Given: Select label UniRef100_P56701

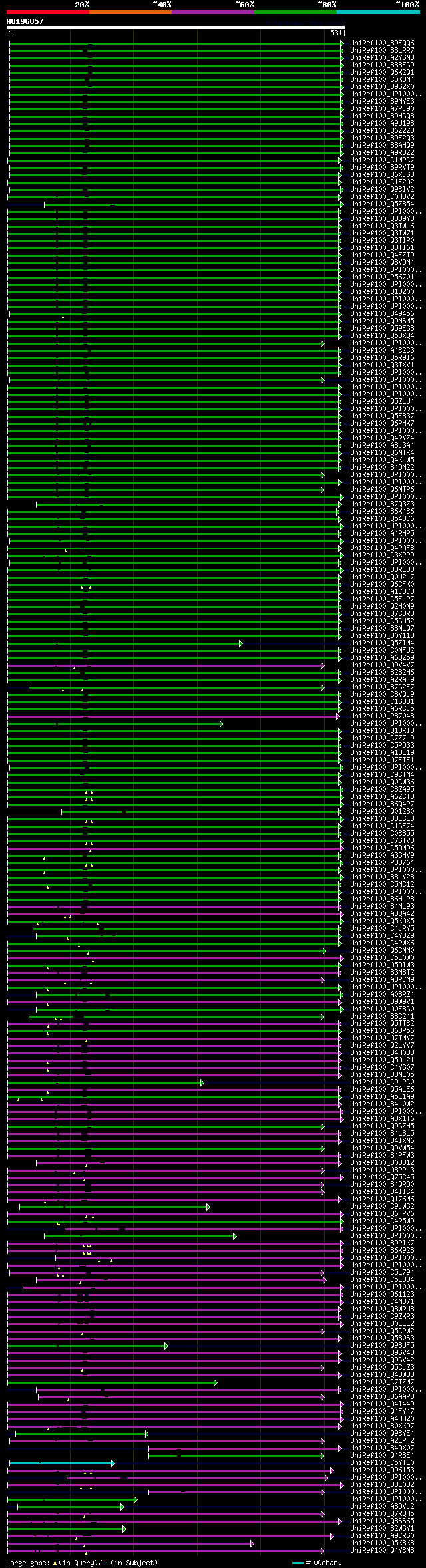Looking at the screenshot, I should [x=382, y=277].
